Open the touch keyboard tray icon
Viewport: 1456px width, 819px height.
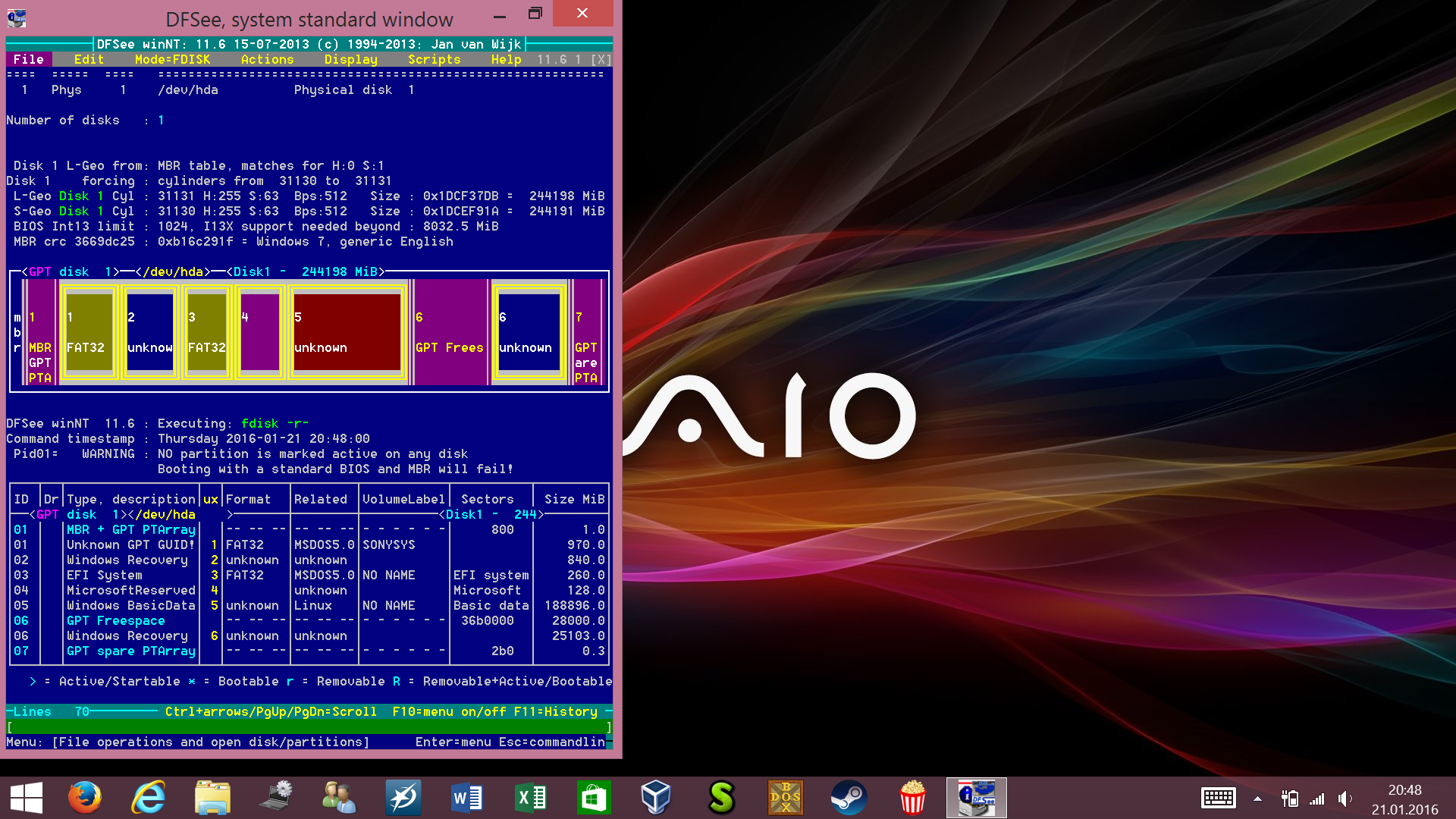tap(1219, 798)
